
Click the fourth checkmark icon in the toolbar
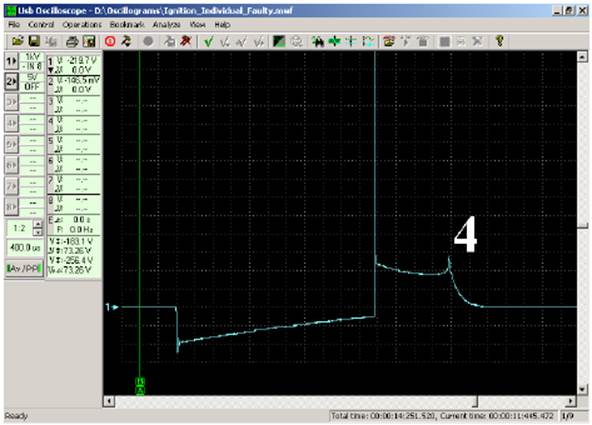(258, 41)
